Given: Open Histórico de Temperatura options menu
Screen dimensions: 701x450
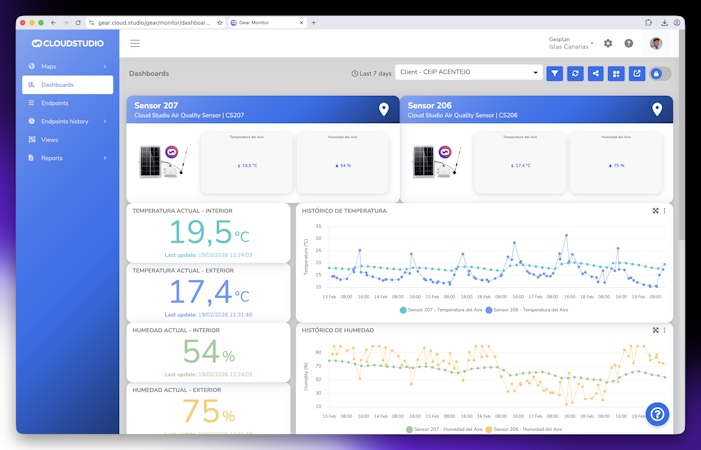Looking at the screenshot, I should point(664,210).
